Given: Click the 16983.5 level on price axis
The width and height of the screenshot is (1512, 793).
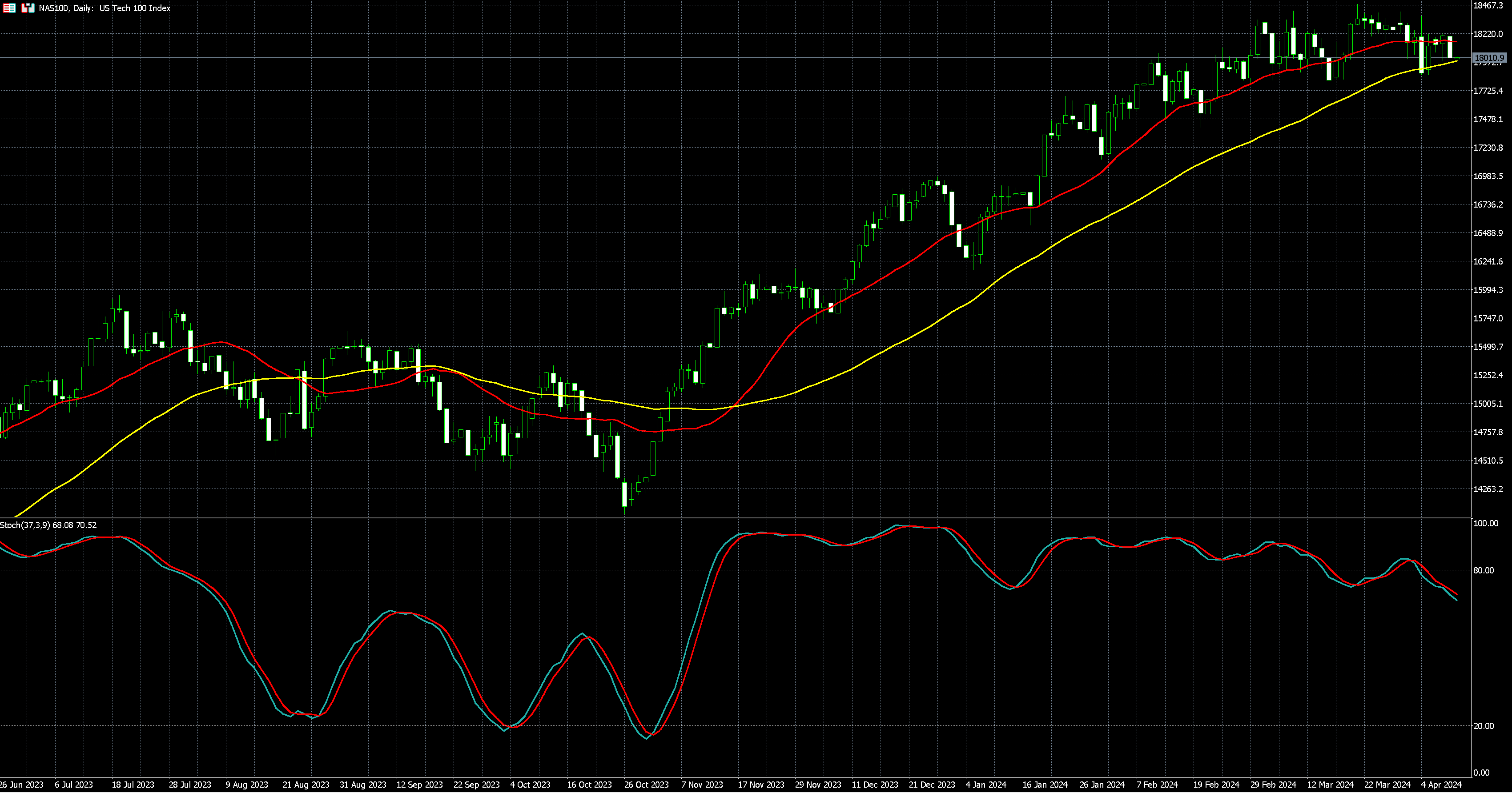Looking at the screenshot, I should 1488,176.
